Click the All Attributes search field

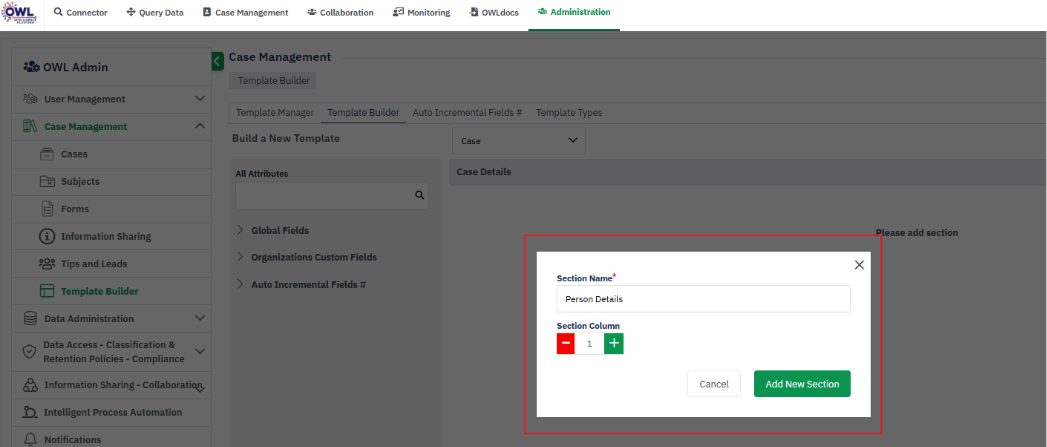click(x=332, y=195)
